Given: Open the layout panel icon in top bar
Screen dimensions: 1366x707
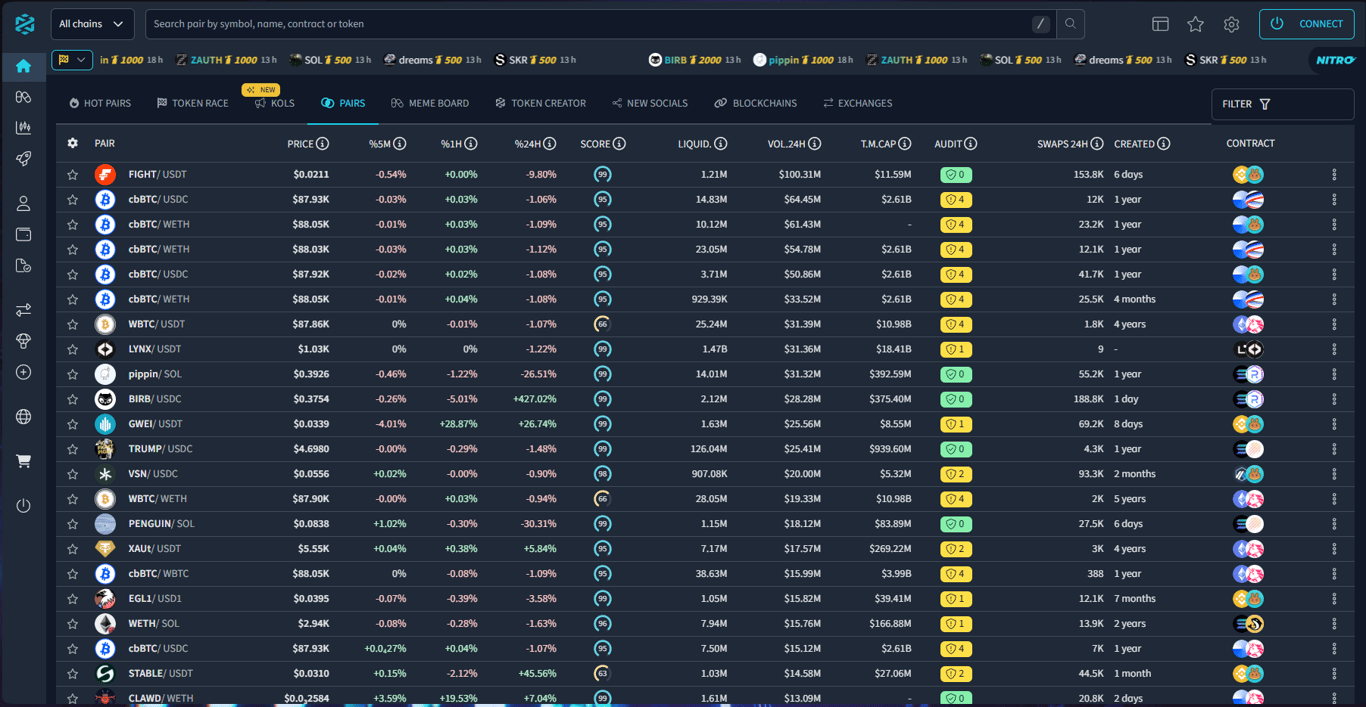Looking at the screenshot, I should click(1160, 24).
